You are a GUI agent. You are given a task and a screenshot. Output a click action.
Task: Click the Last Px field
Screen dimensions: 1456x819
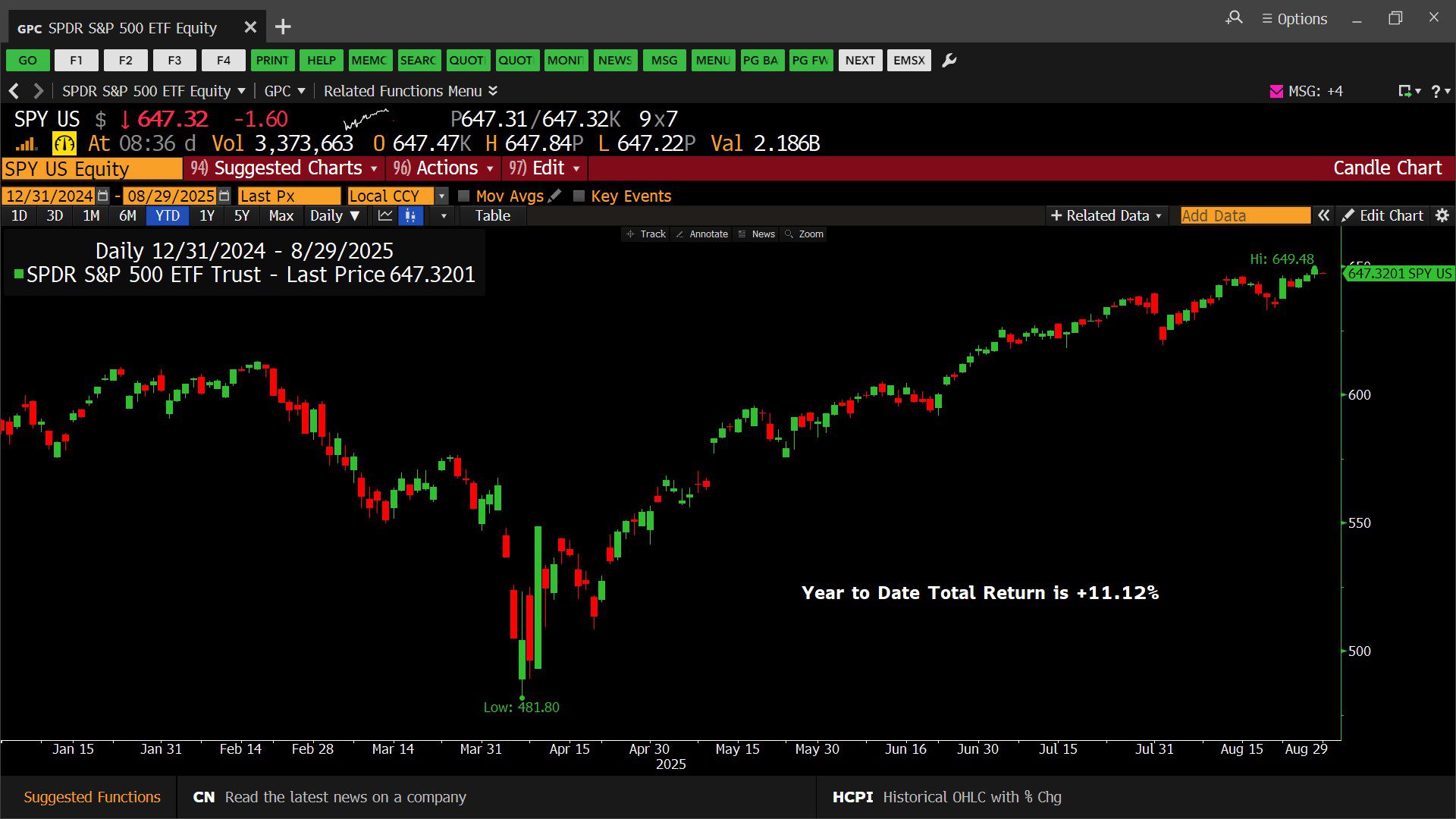point(289,196)
